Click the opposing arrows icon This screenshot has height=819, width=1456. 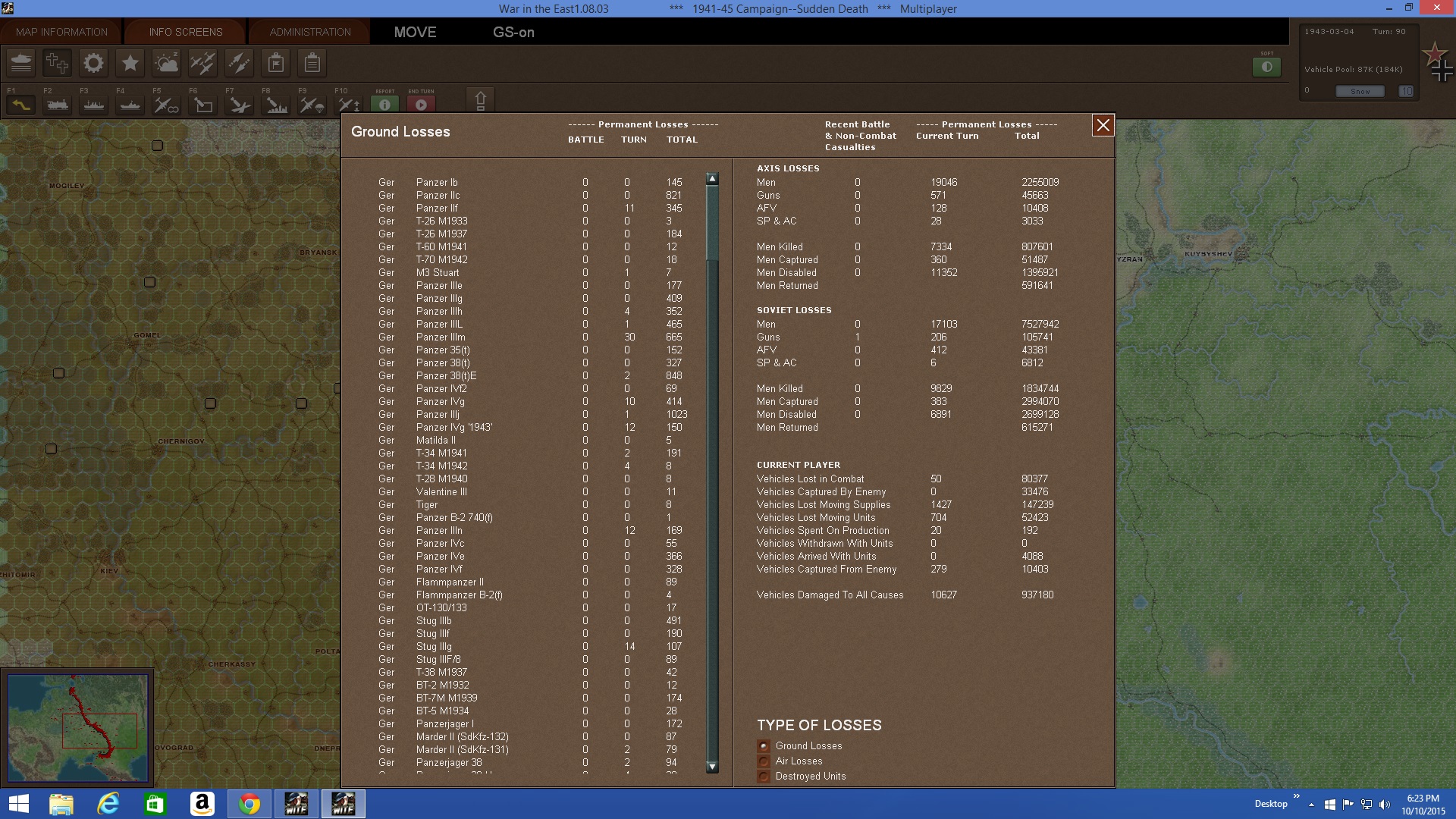point(239,63)
